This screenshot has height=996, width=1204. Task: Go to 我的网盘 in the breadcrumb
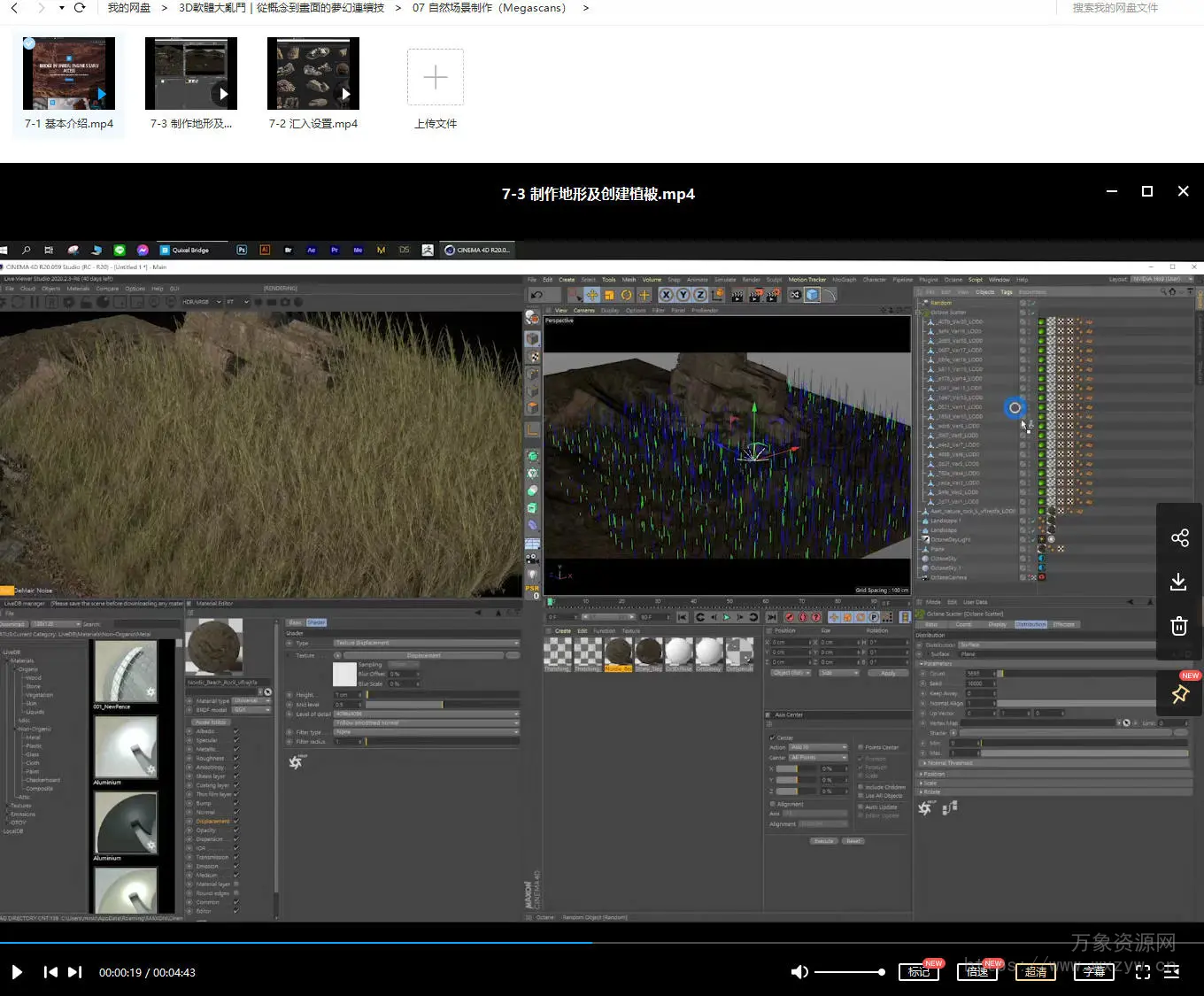pos(128,8)
